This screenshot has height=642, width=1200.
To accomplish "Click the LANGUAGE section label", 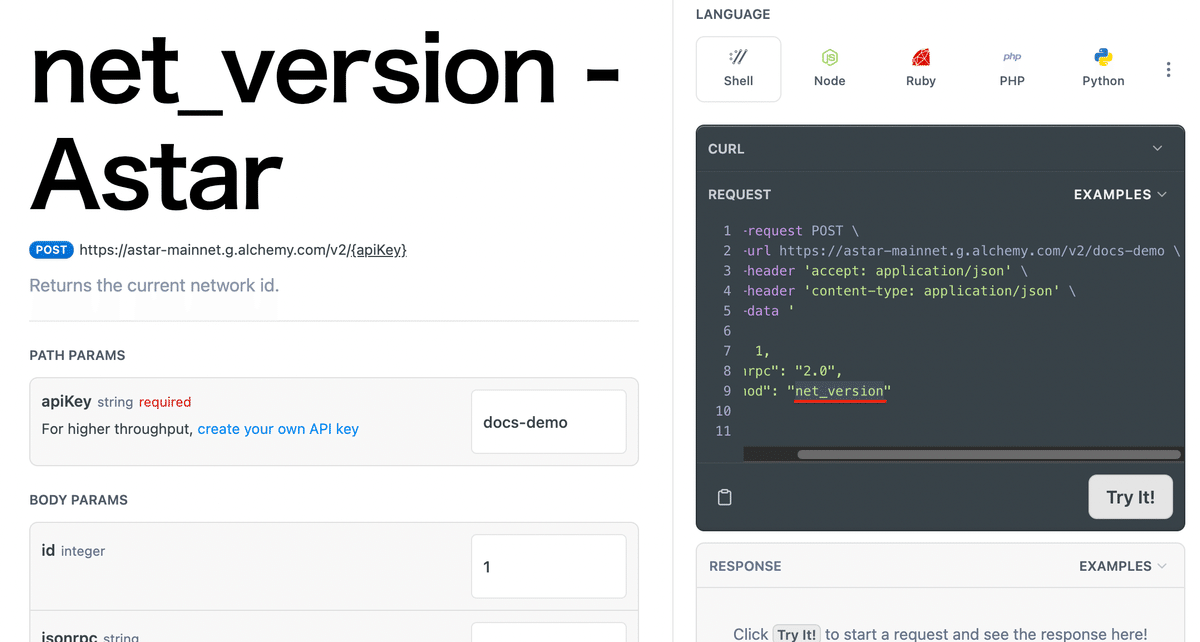I will (733, 14).
